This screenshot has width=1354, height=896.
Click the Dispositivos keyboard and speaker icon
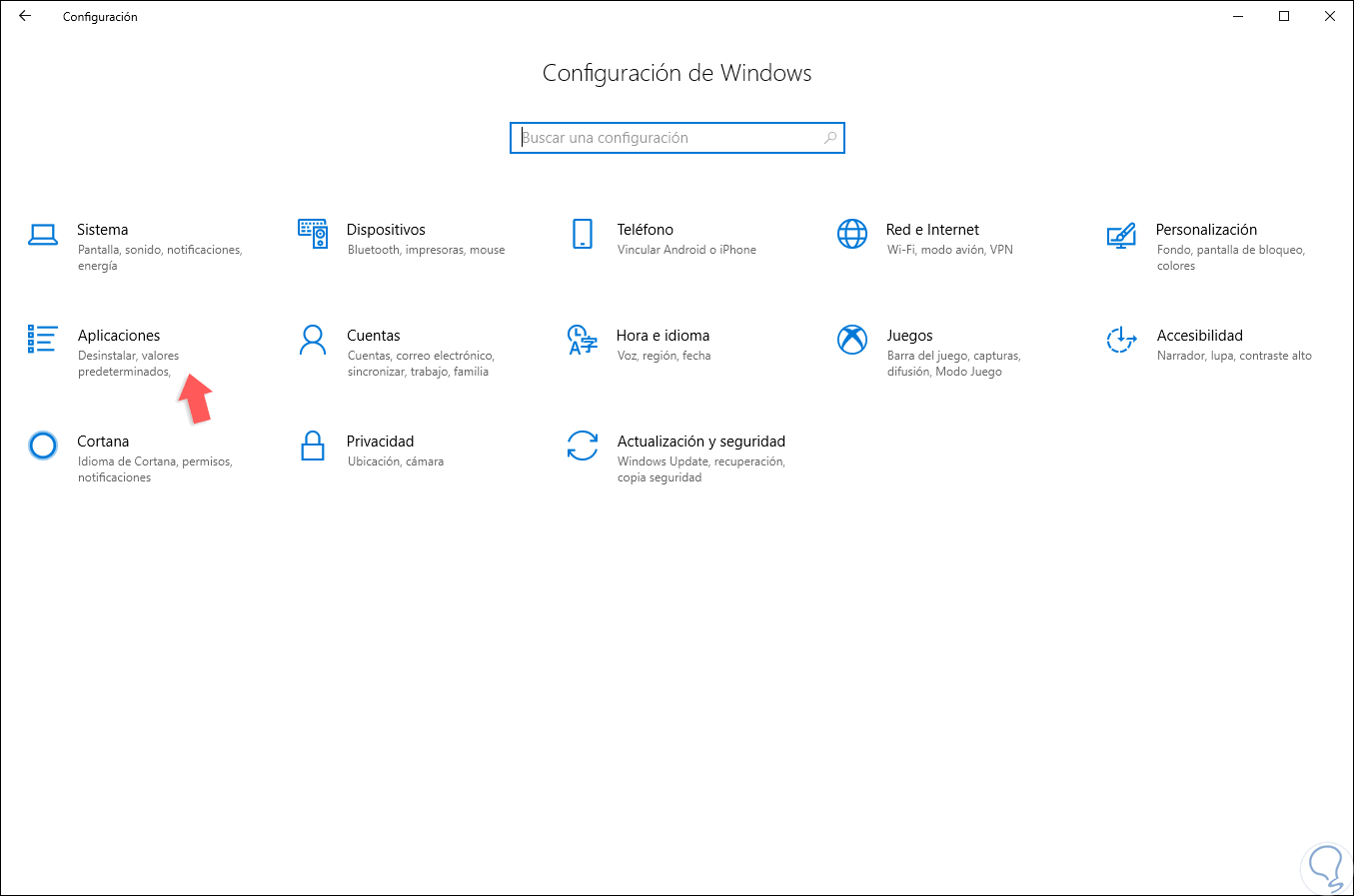(313, 234)
